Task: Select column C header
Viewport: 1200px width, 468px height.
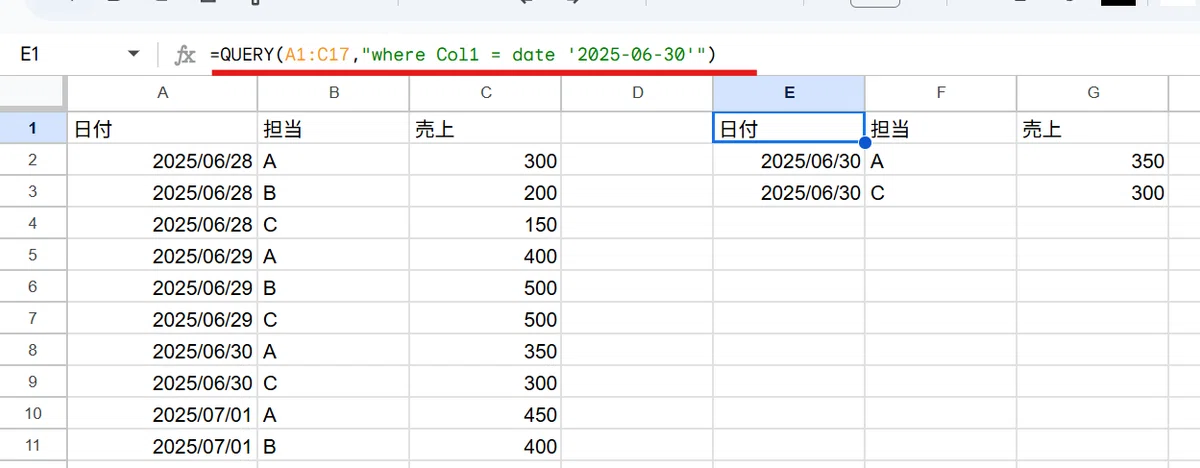Action: pyautogui.click(x=485, y=93)
